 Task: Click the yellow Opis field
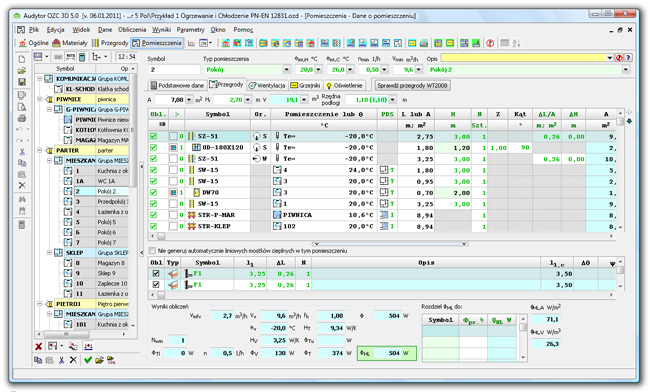[523, 58]
